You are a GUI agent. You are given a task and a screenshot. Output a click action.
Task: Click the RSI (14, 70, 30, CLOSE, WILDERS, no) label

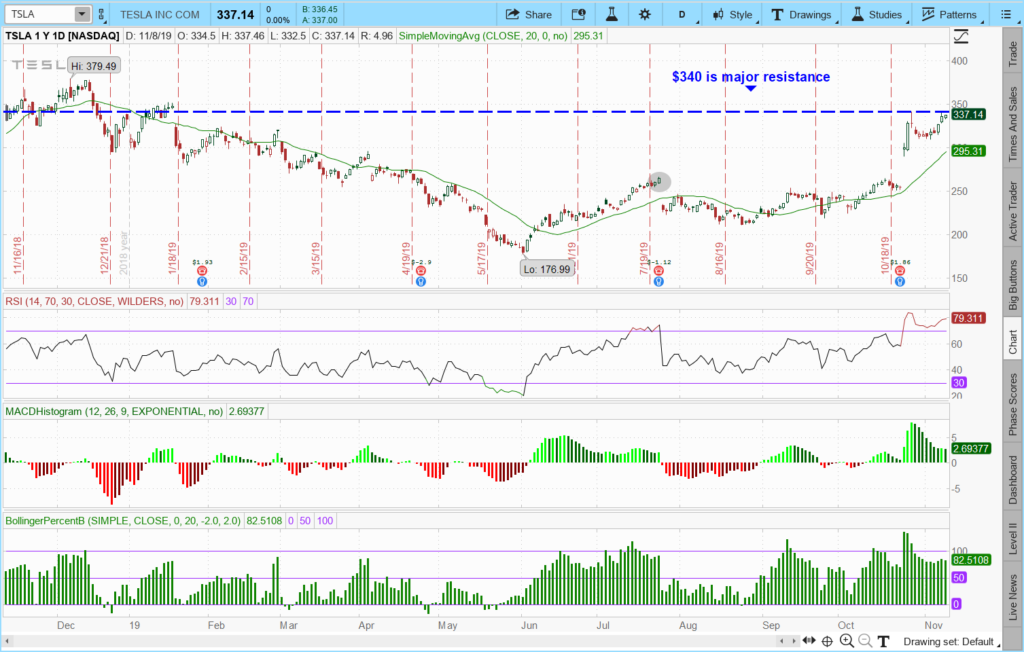[x=94, y=301]
